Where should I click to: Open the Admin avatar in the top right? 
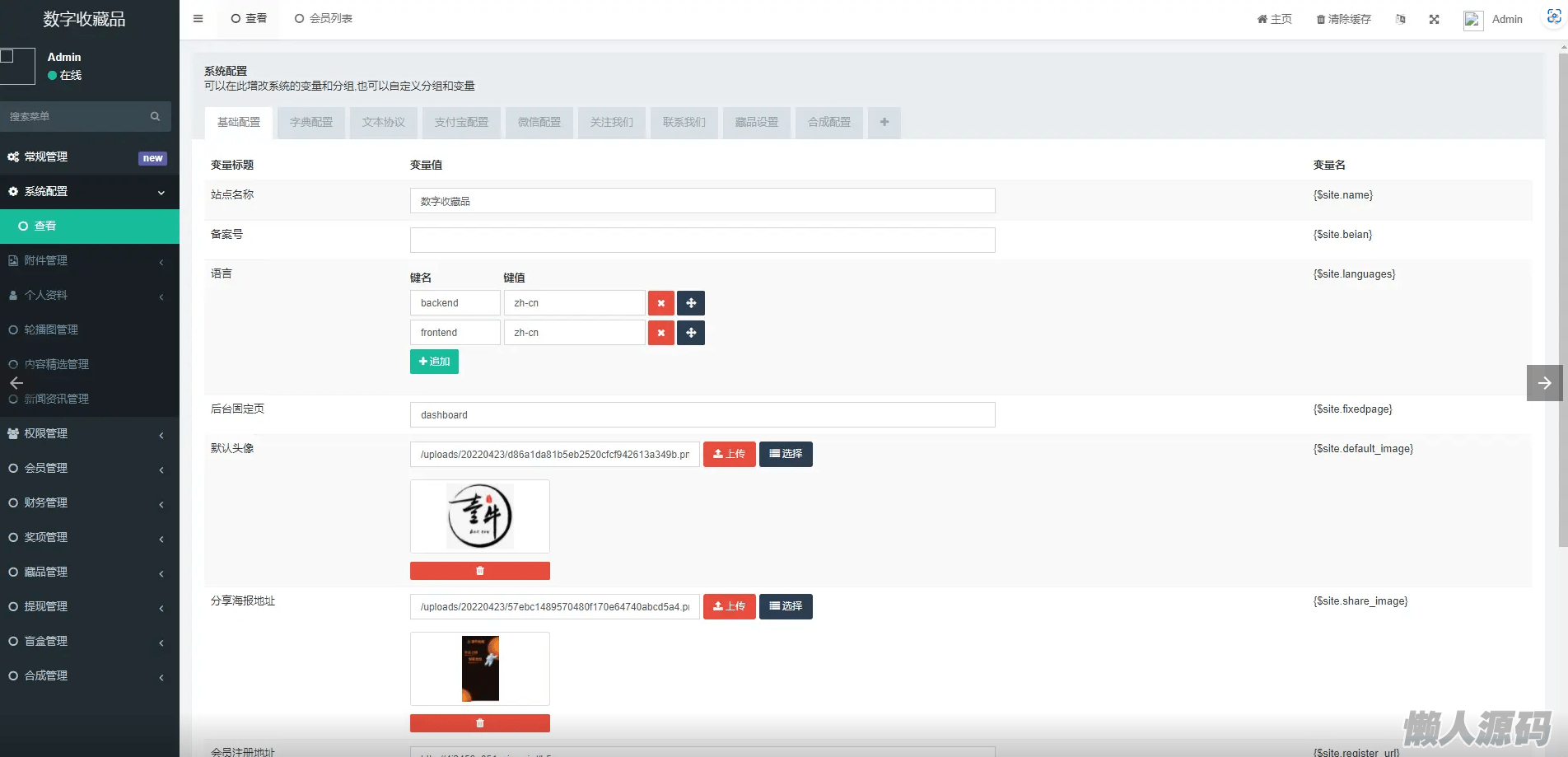[x=1472, y=20]
